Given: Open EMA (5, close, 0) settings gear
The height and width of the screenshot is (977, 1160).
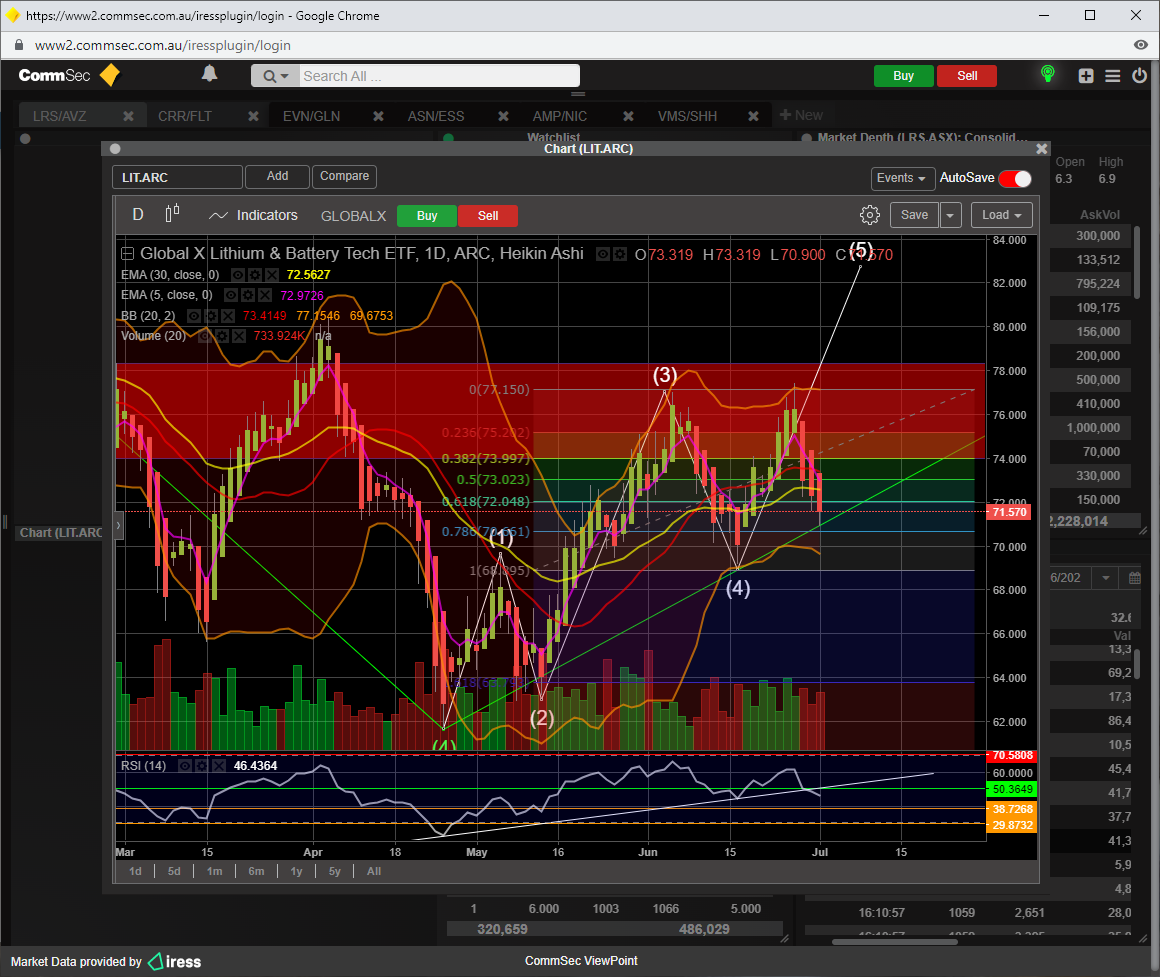Looking at the screenshot, I should coord(248,296).
